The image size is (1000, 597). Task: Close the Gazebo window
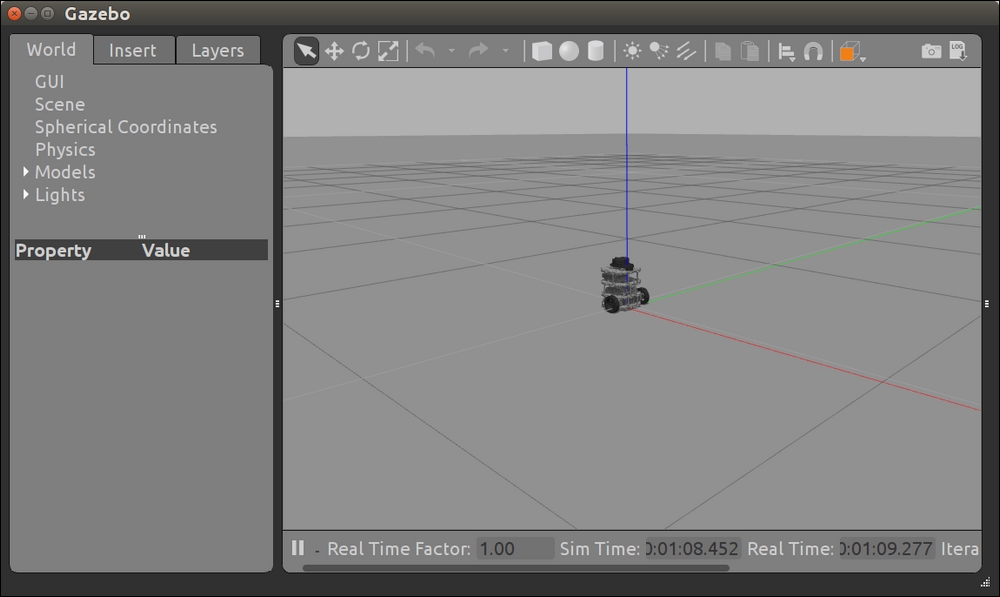click(x=15, y=13)
